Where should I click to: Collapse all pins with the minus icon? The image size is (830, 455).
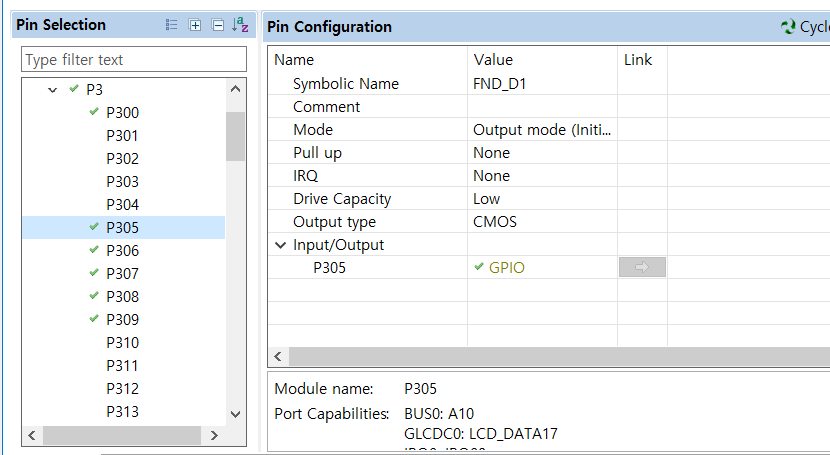[218, 25]
